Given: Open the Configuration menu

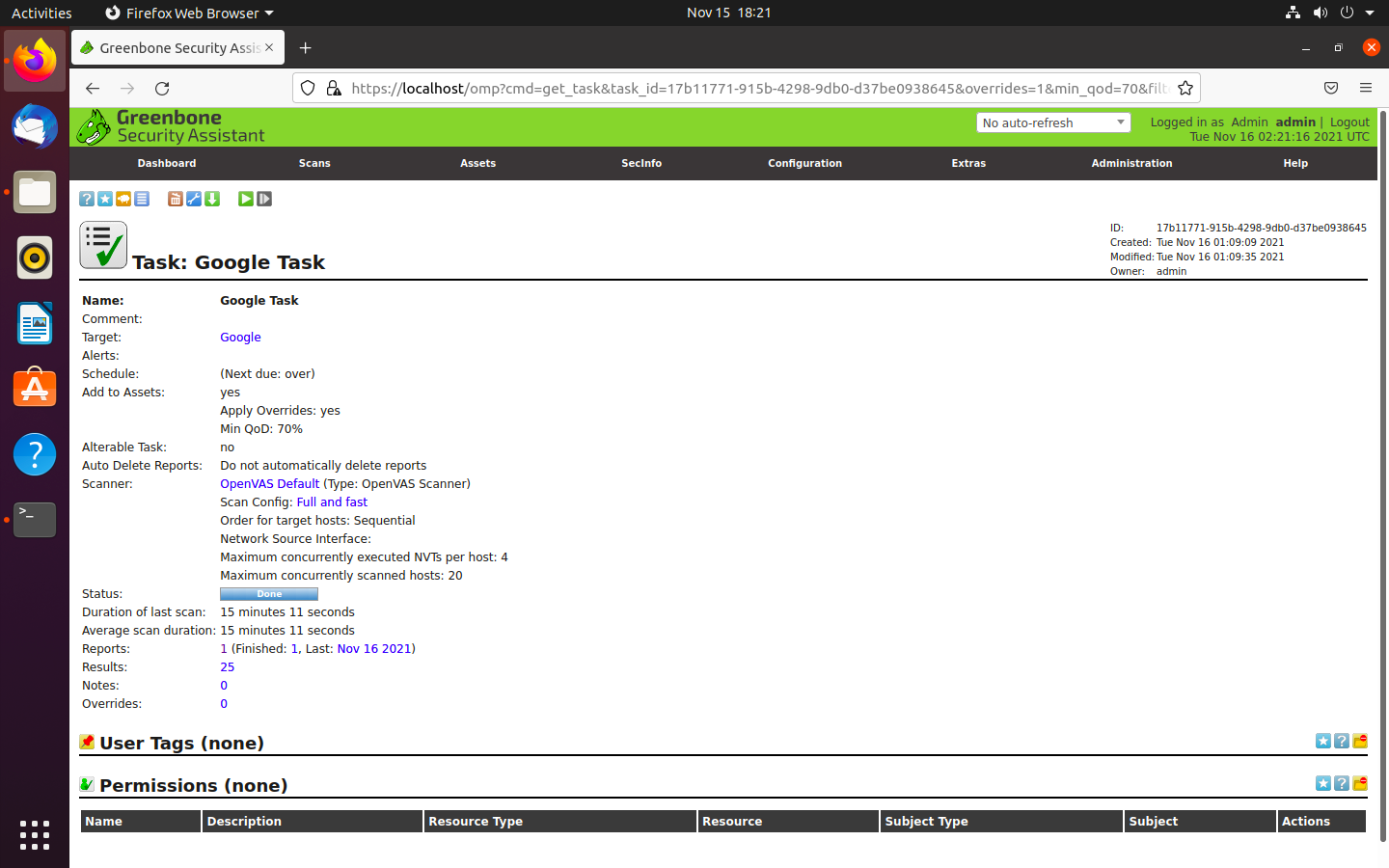Looking at the screenshot, I should coord(805,163).
